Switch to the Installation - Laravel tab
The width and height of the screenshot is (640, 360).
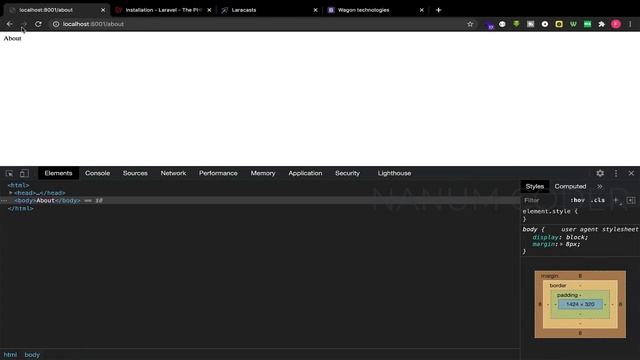click(163, 10)
